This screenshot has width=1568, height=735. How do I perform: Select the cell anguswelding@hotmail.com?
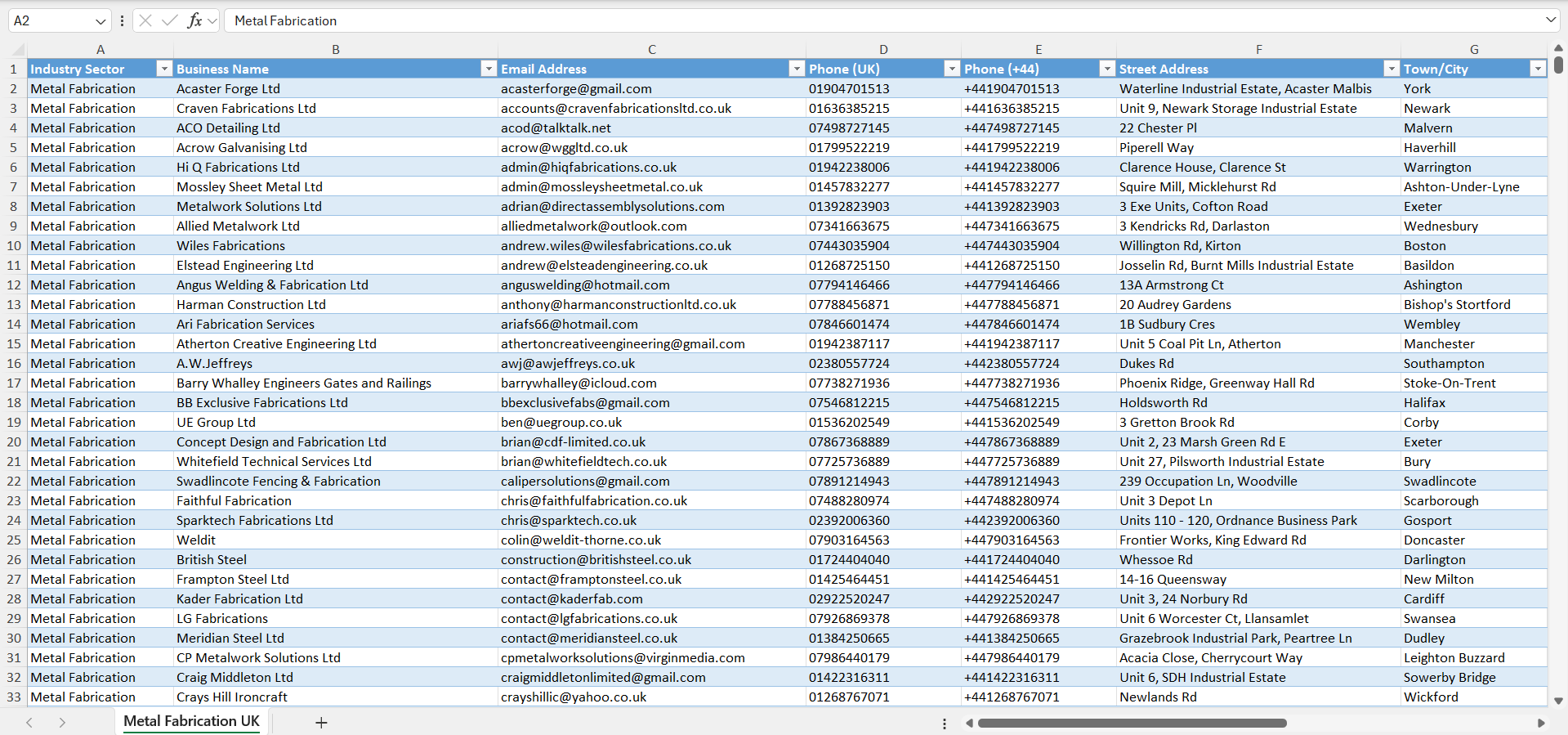[652, 285]
